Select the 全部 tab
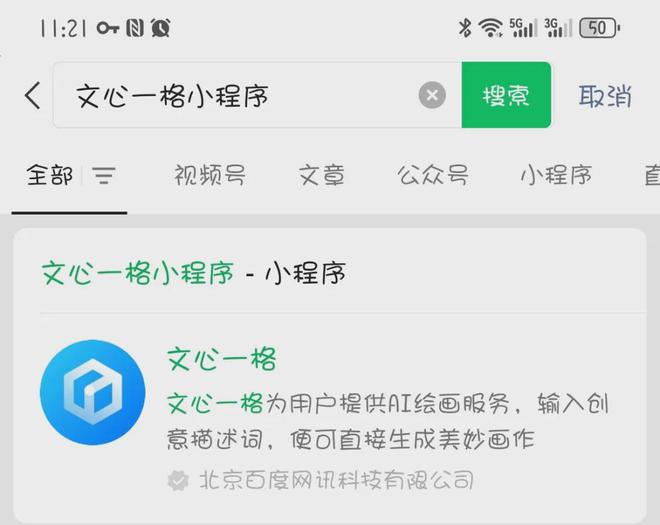Screen dimensions: 660x525 pos(49,175)
